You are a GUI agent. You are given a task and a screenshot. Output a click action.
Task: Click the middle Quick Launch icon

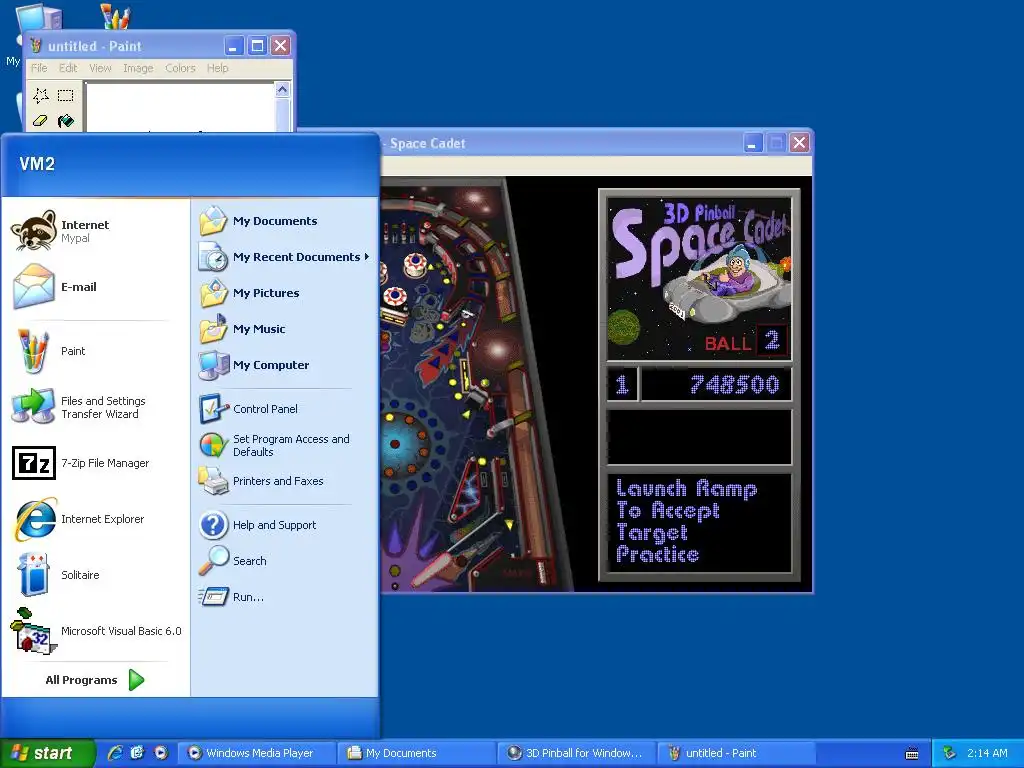(137, 753)
